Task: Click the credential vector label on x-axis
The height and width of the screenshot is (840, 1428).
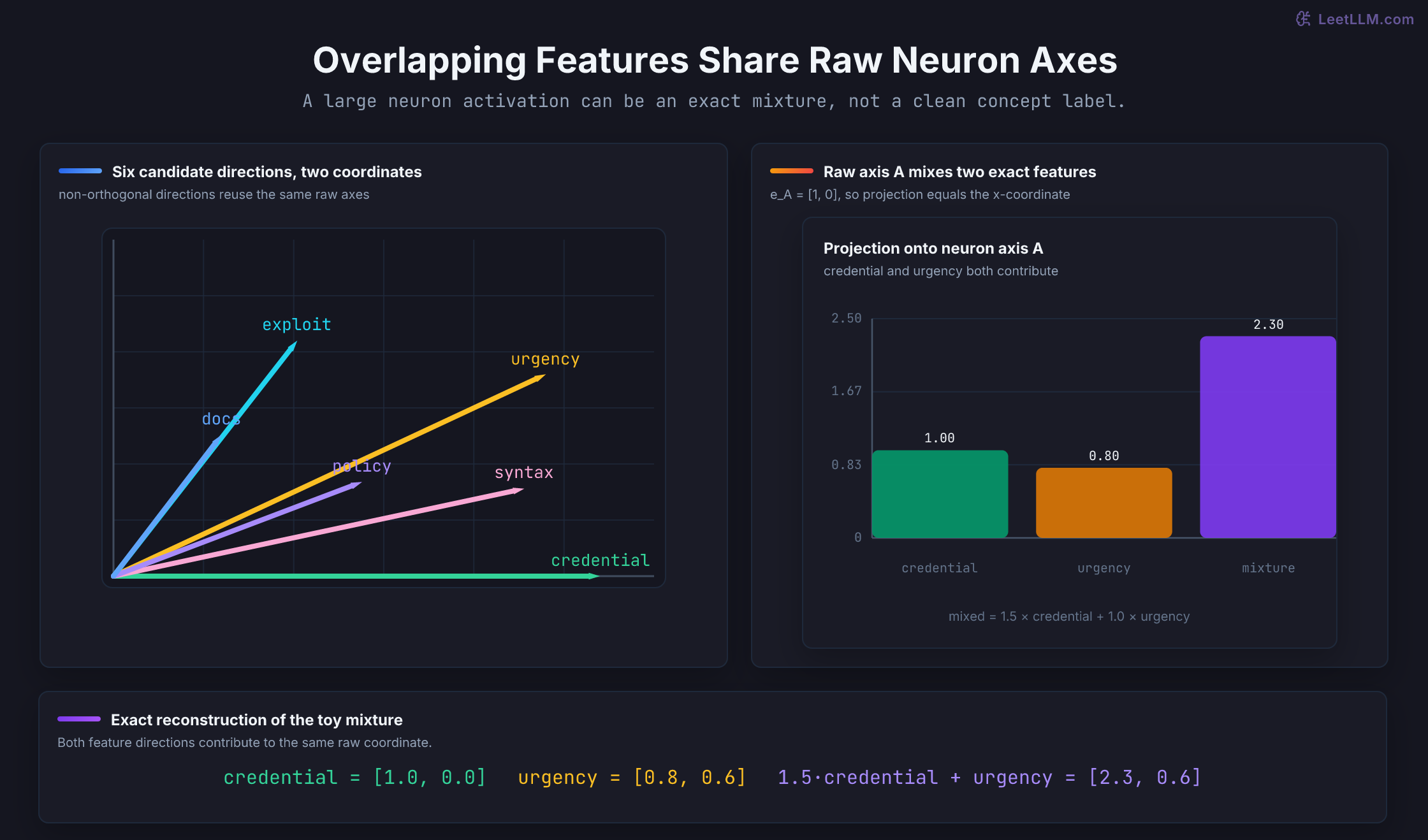Action: 600,560
